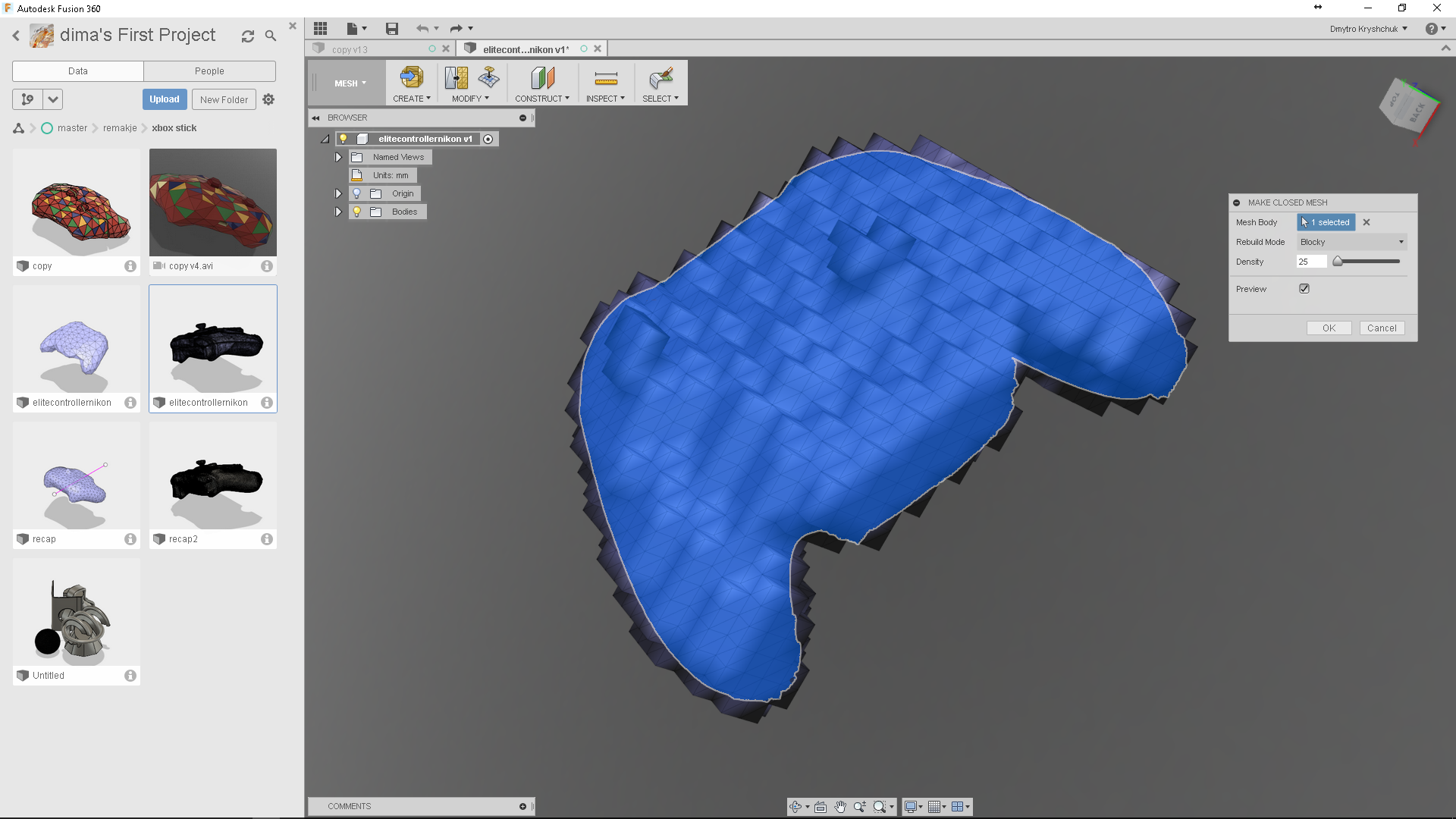The image size is (1456, 819).
Task: Open the MESH workspace dropdown
Action: [350, 83]
